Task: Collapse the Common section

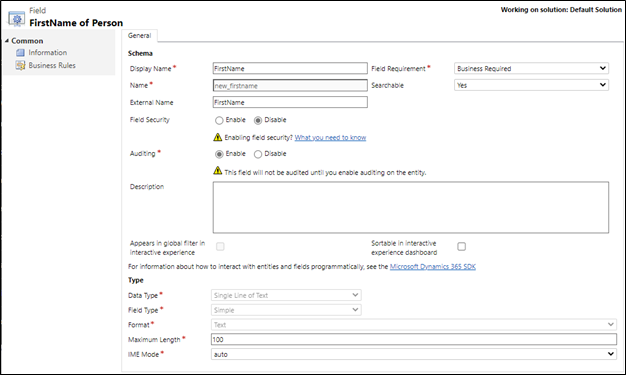Action: point(6,41)
